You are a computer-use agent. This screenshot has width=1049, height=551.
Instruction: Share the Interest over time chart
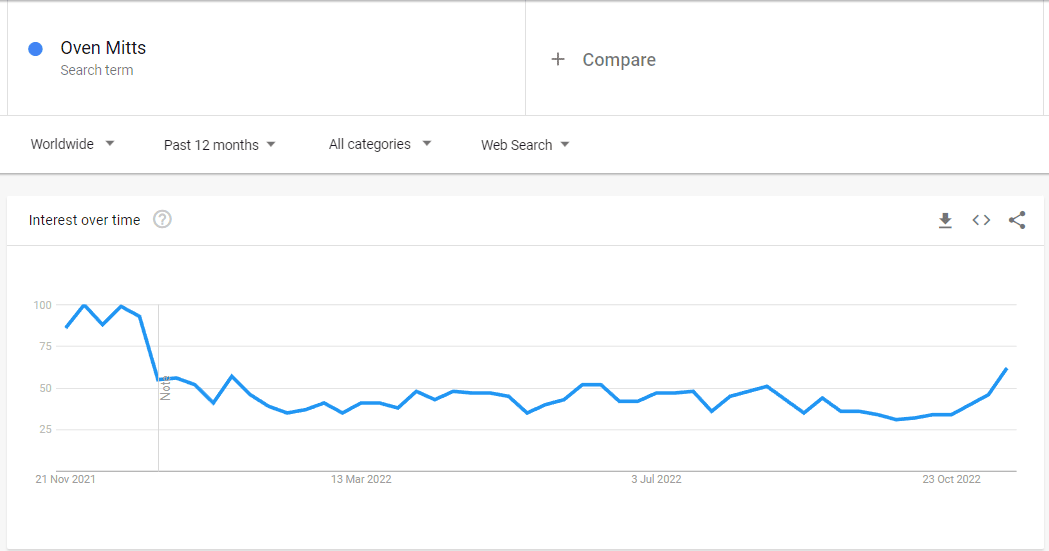[1017, 220]
